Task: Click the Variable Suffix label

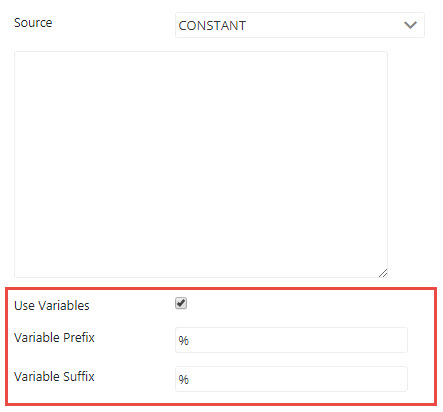Action: [x=54, y=376]
